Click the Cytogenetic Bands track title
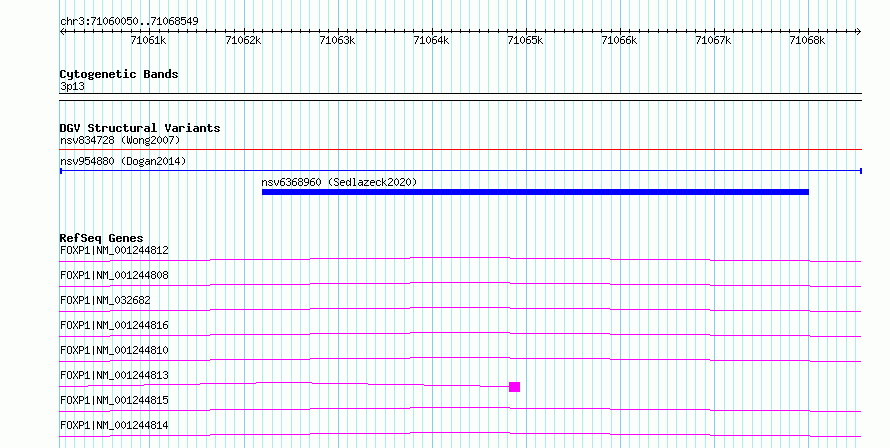 pos(119,74)
